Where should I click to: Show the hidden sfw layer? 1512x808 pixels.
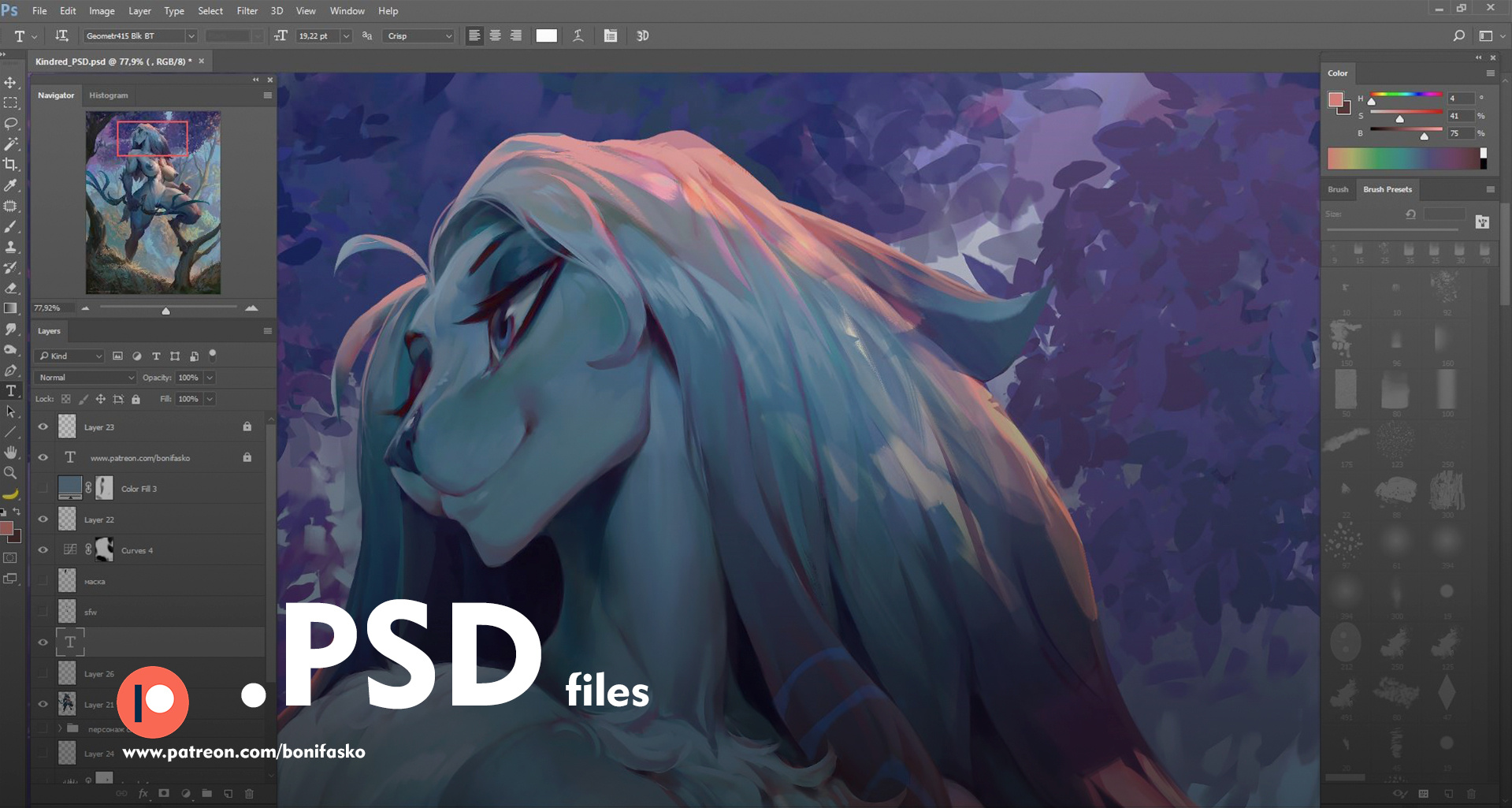(x=43, y=612)
